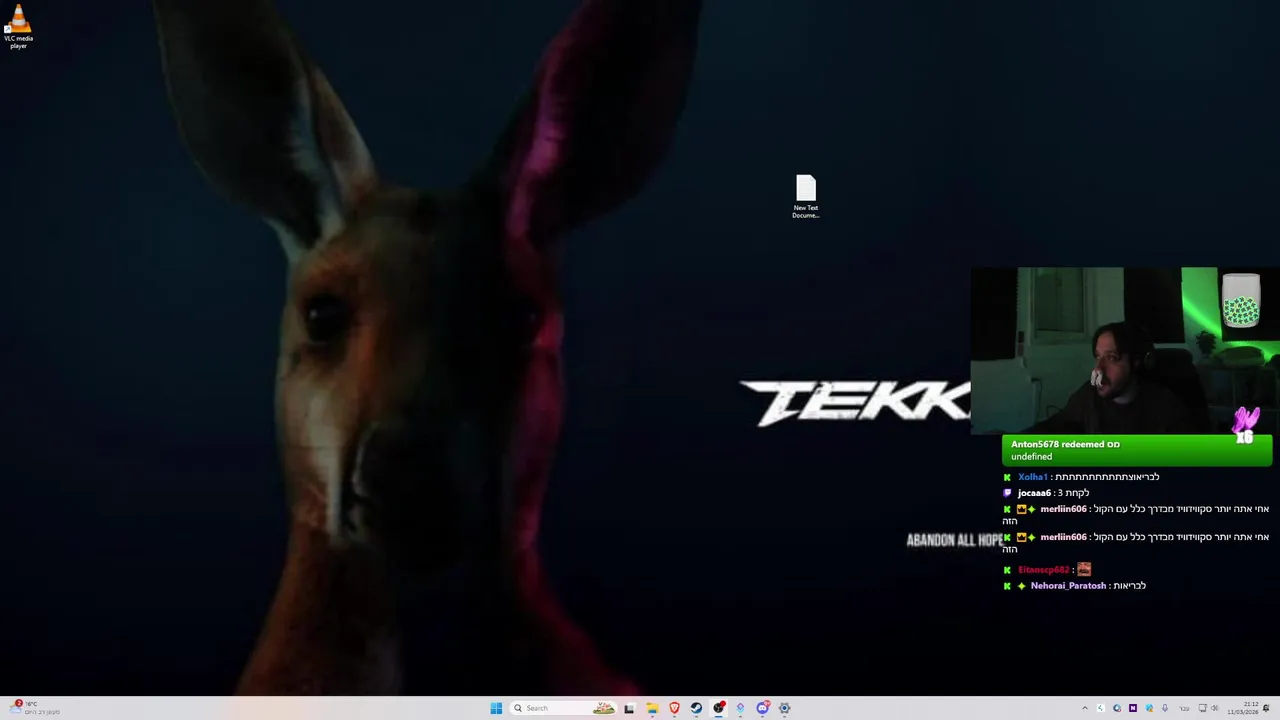The width and height of the screenshot is (1280, 720).
Task: Open File Explorer from the taskbar
Action: (652, 708)
